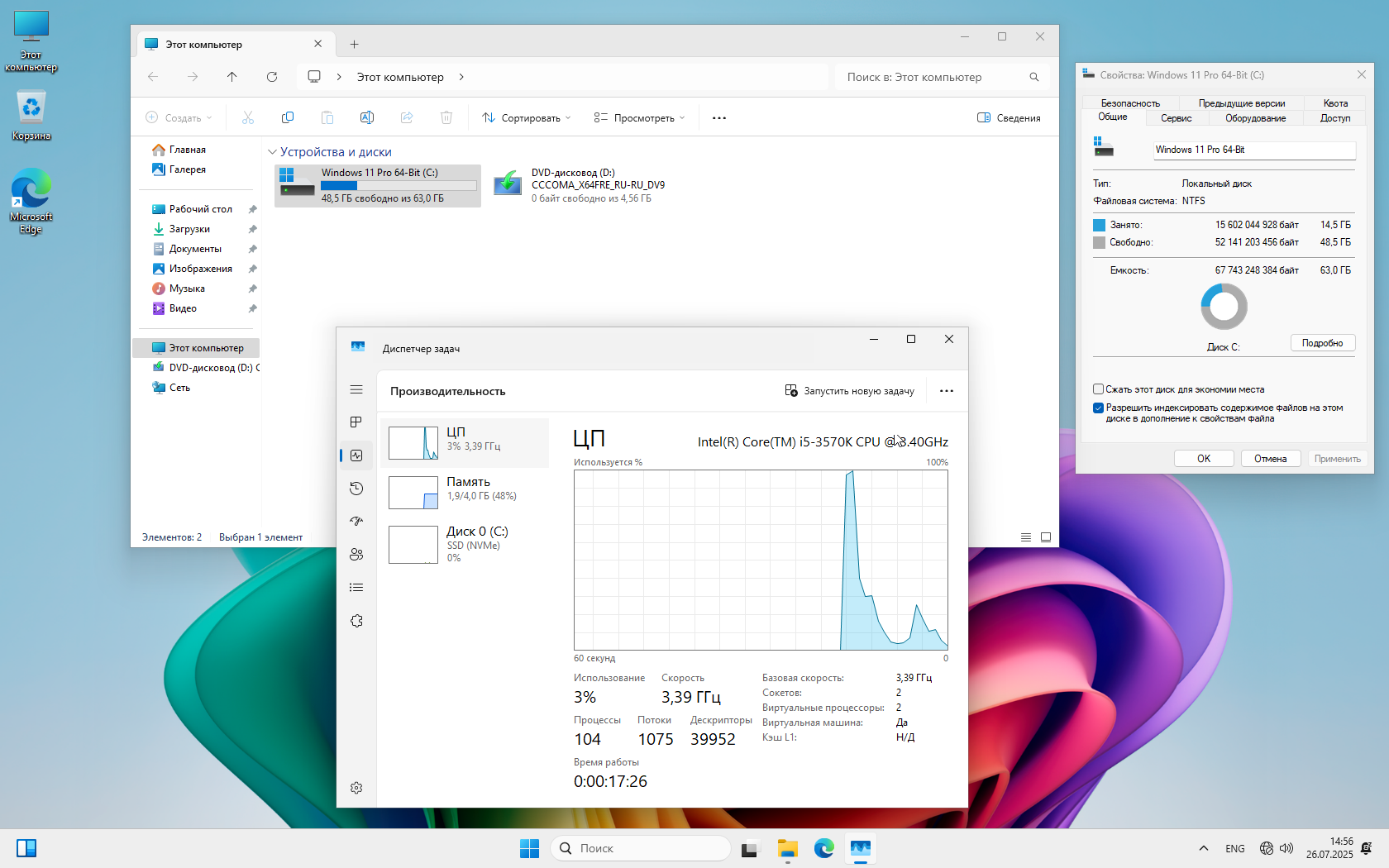Click the C: drive capacity bar
This screenshot has height=868, width=1389.
tap(399, 185)
